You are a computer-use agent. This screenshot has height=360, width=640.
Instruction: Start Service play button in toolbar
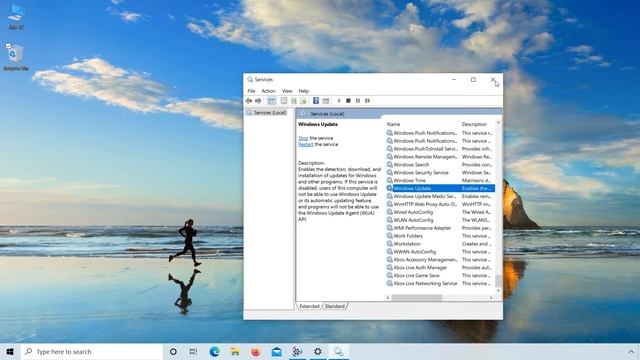[x=339, y=101]
